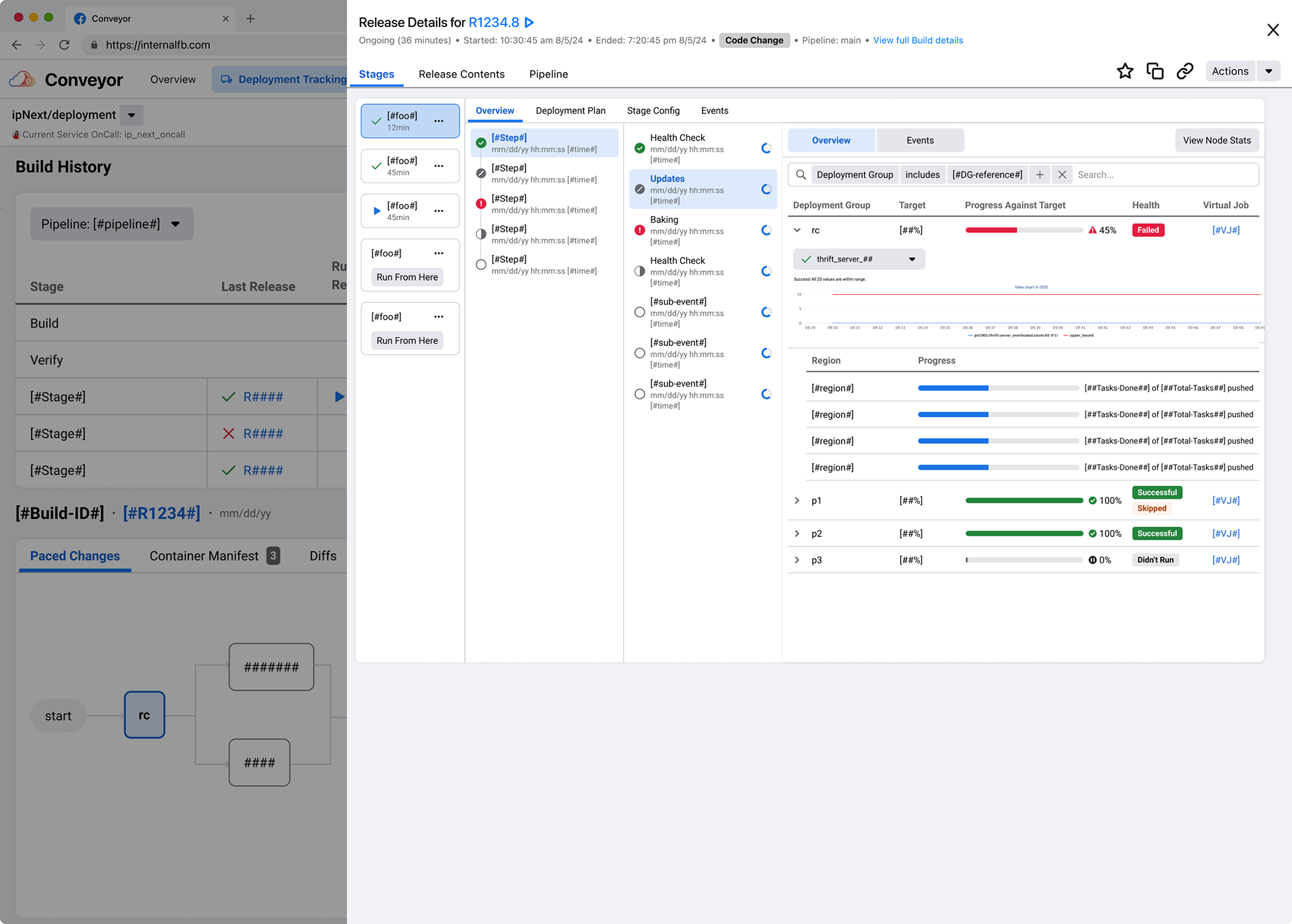1292x924 pixels.
Task: Open Deployment Group filter field chip
Action: [x=855, y=175]
